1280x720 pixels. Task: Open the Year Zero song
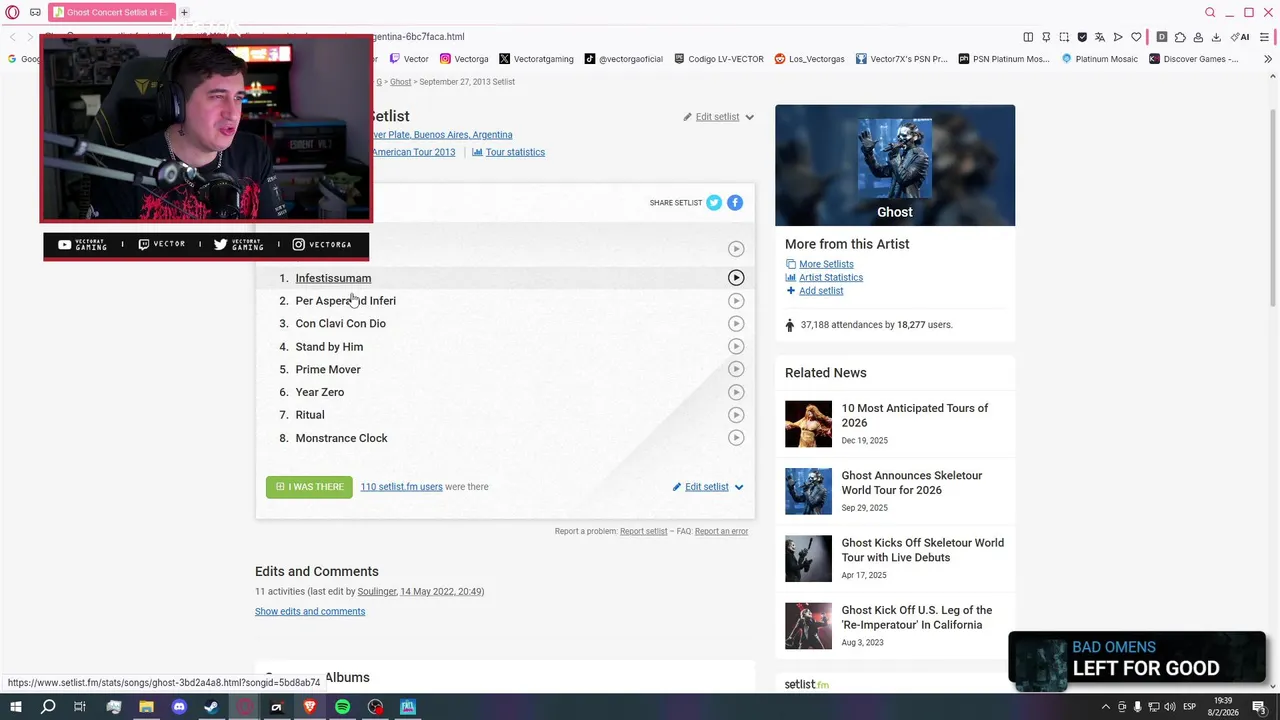coord(319,392)
